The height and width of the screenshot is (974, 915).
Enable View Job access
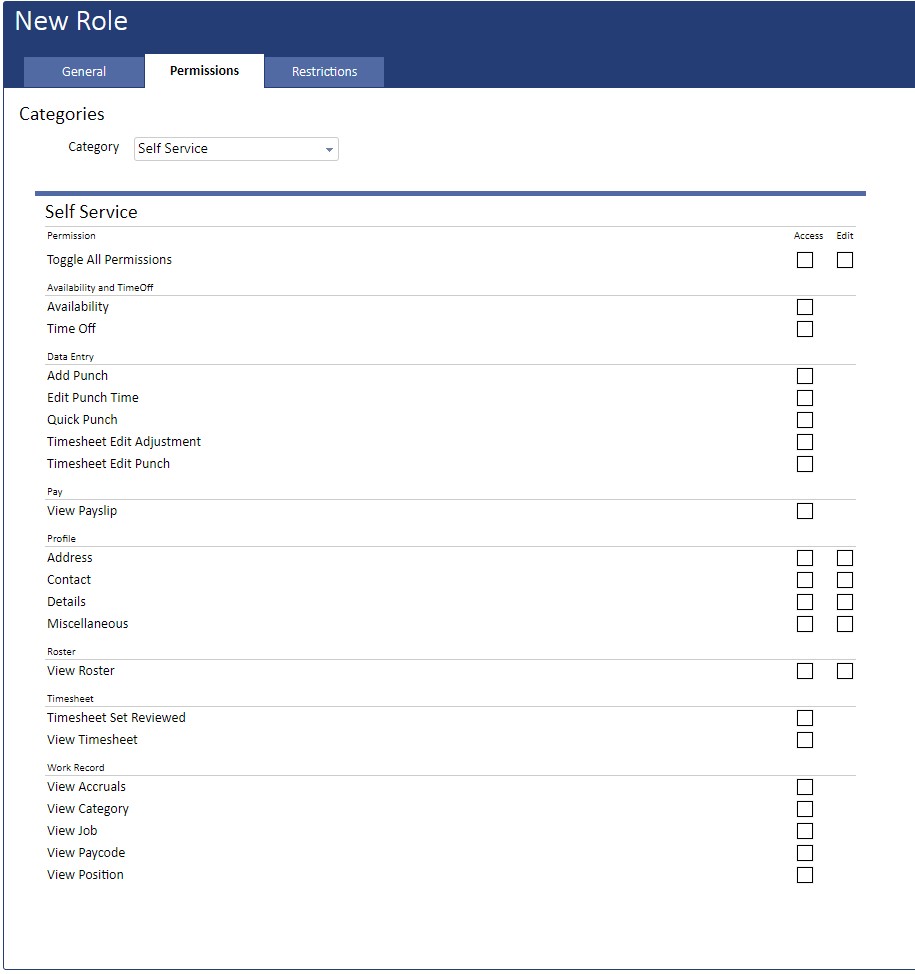(804, 831)
